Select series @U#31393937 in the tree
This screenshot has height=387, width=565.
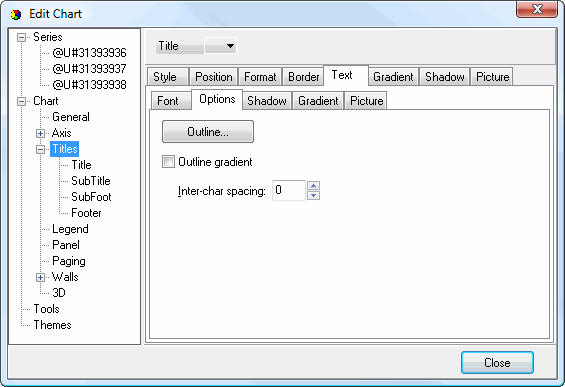pyautogui.click(x=89, y=68)
